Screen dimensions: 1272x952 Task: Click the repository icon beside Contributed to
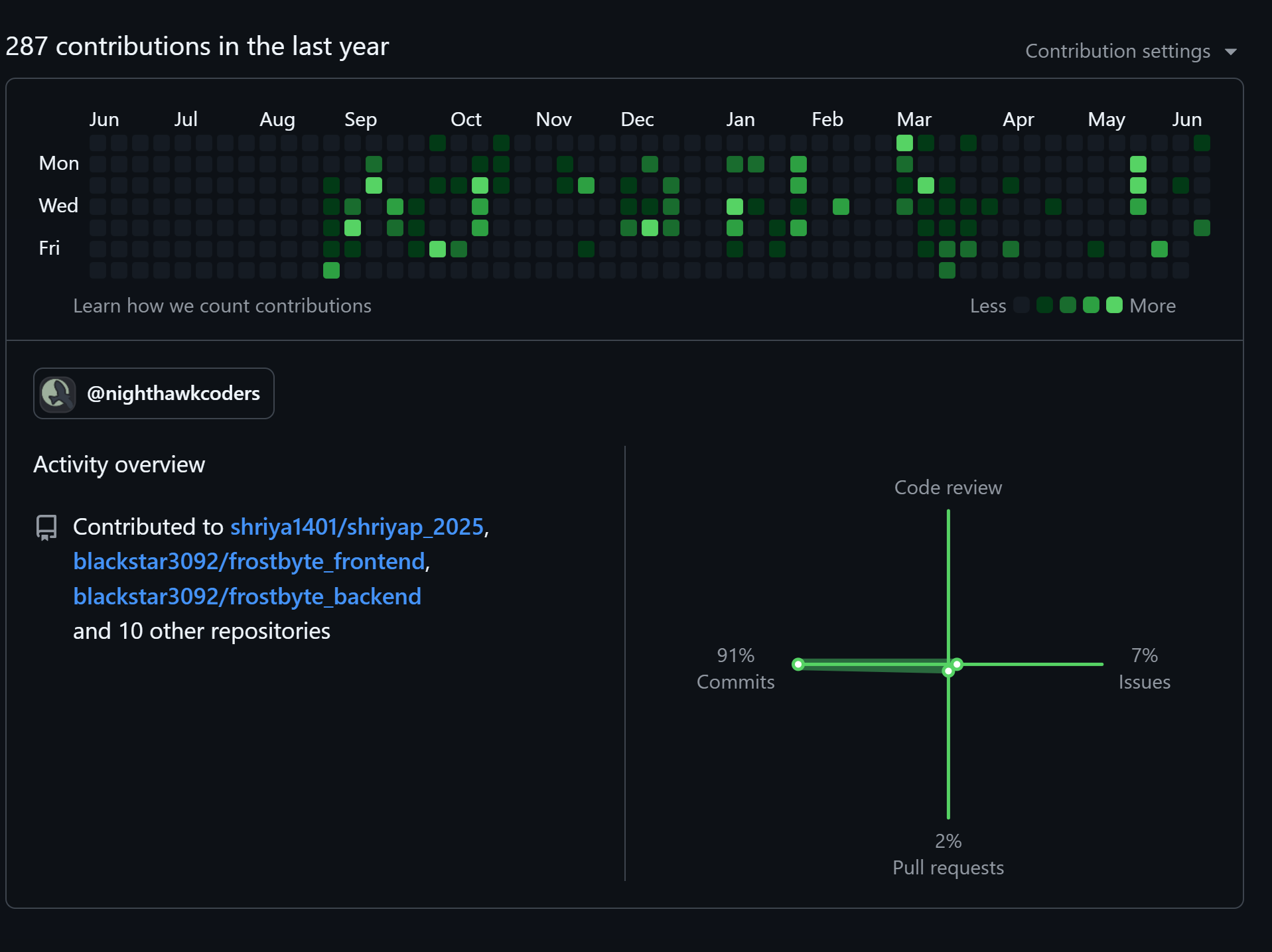[46, 527]
